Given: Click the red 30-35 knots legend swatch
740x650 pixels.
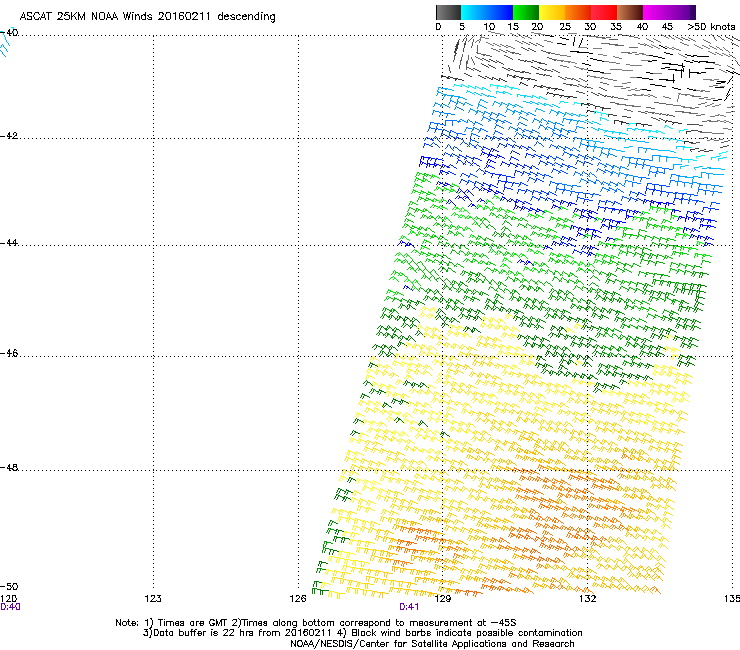Looking at the screenshot, I should [x=604, y=12].
